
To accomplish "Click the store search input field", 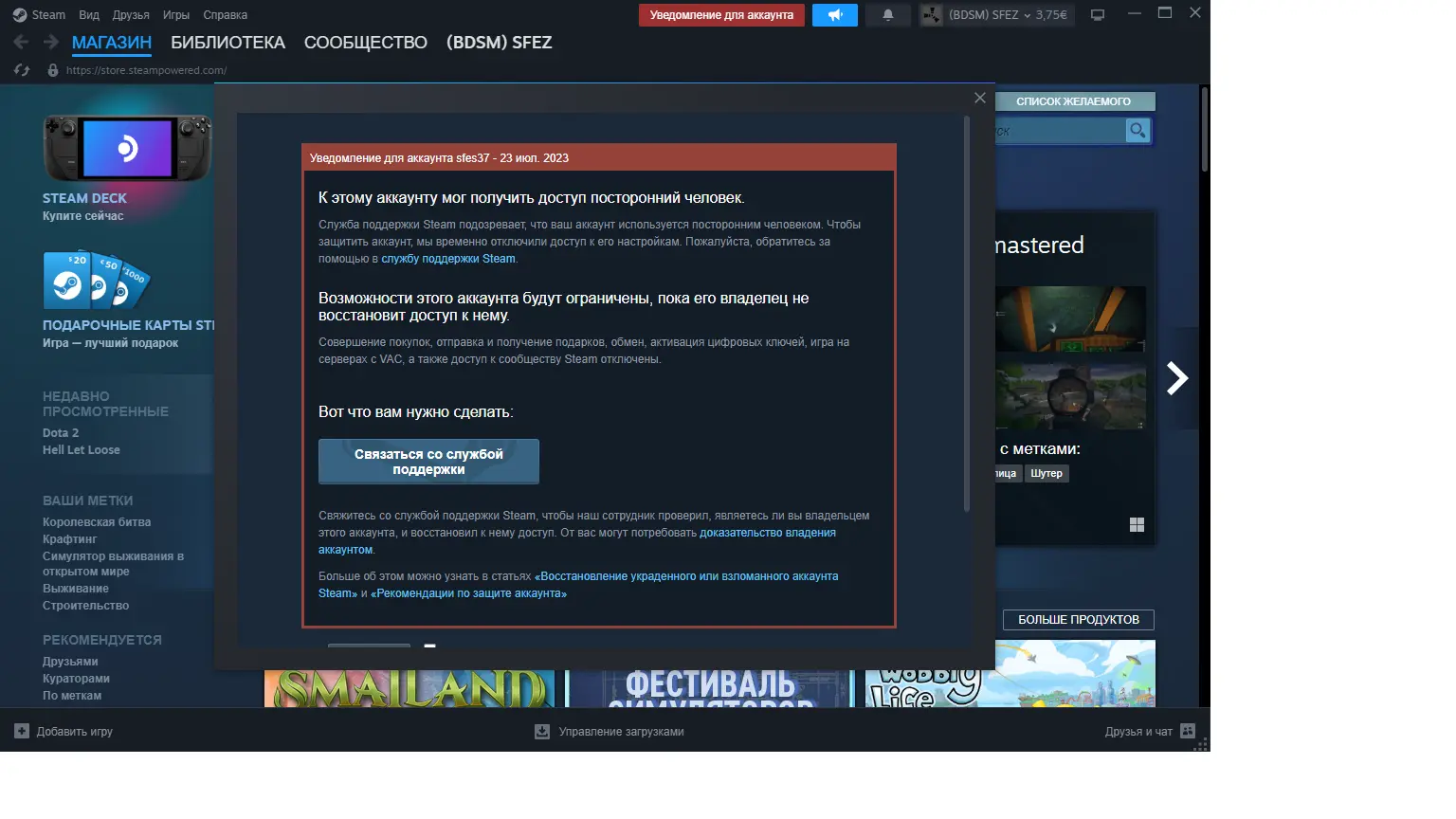I will coord(1059,131).
